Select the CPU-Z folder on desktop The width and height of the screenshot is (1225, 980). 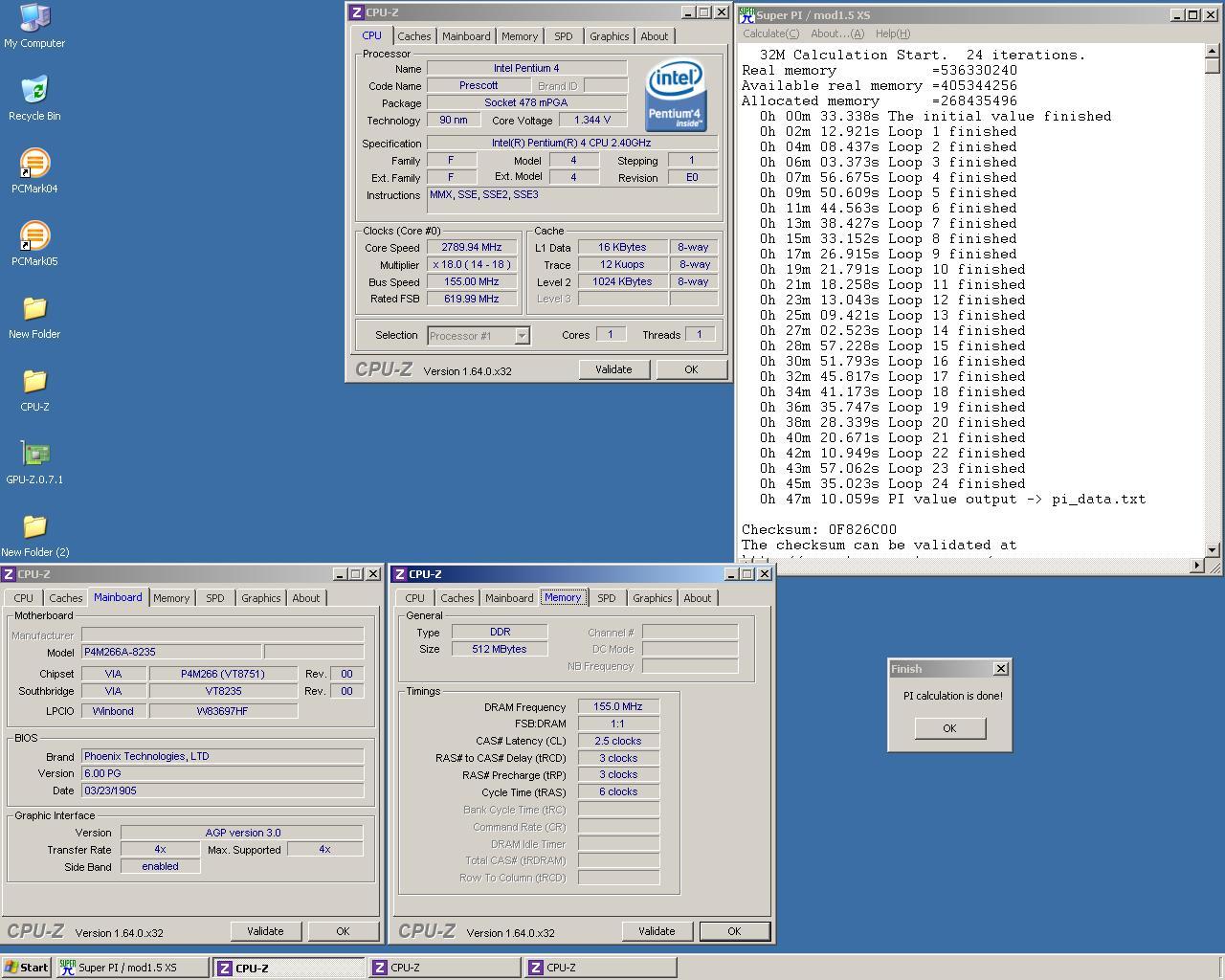pyautogui.click(x=34, y=389)
